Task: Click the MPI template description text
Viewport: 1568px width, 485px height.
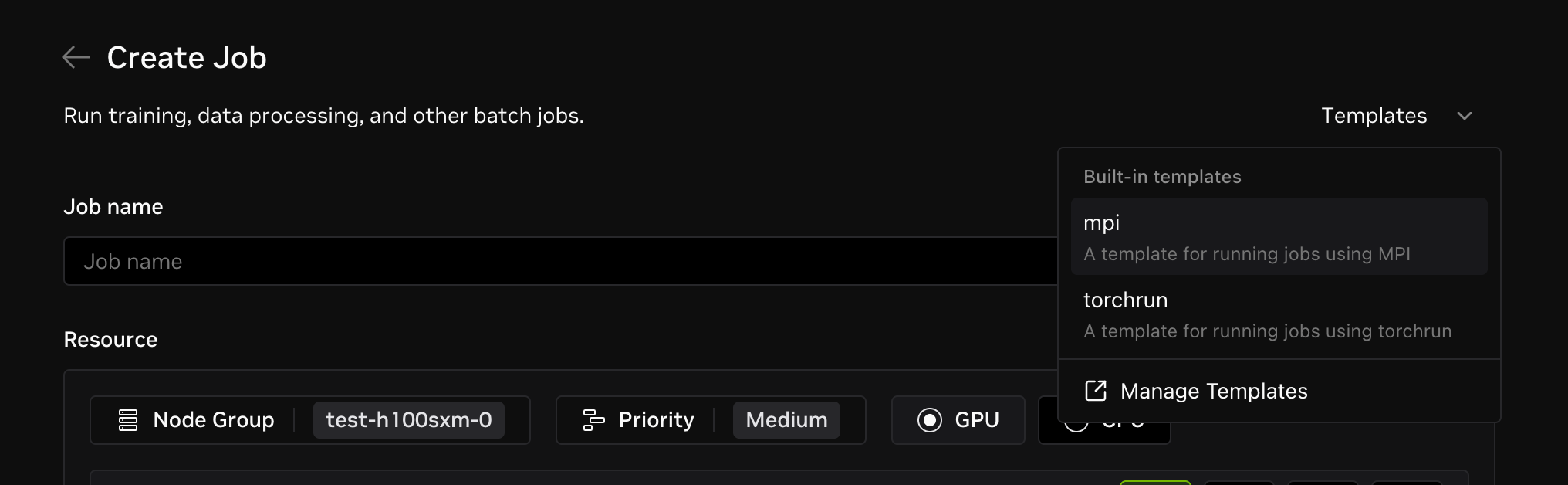Action: [x=1246, y=254]
